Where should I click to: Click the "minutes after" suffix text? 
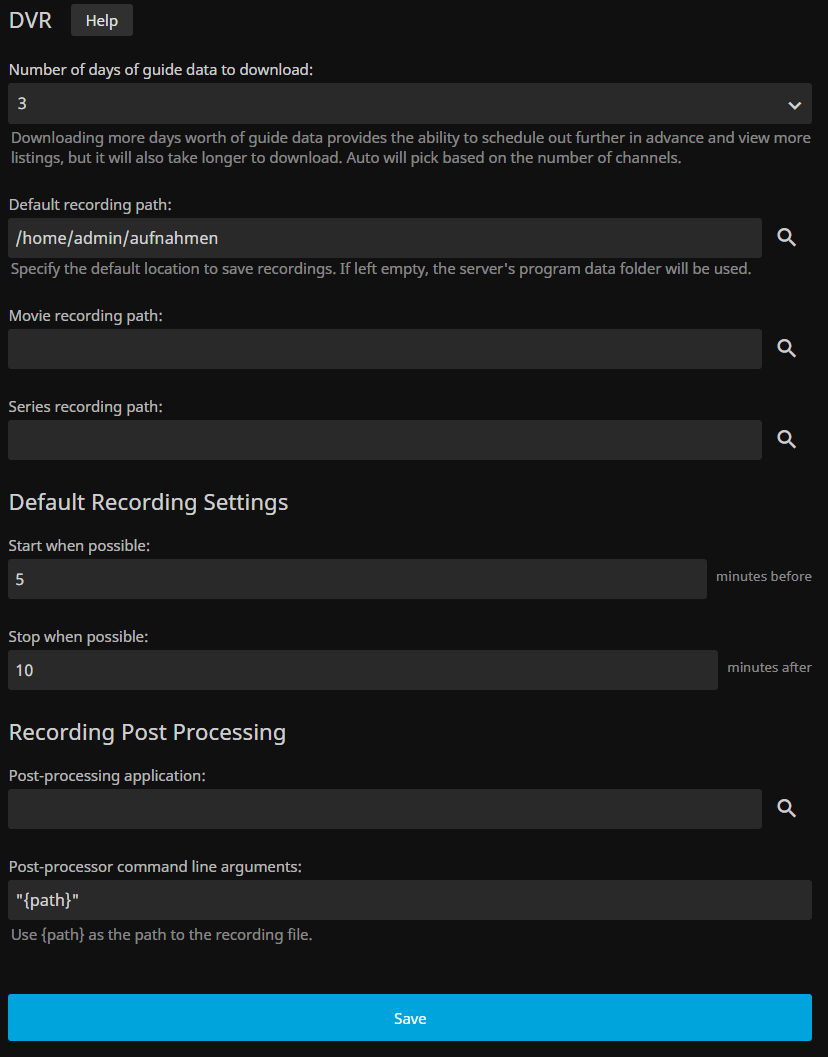(x=769, y=668)
